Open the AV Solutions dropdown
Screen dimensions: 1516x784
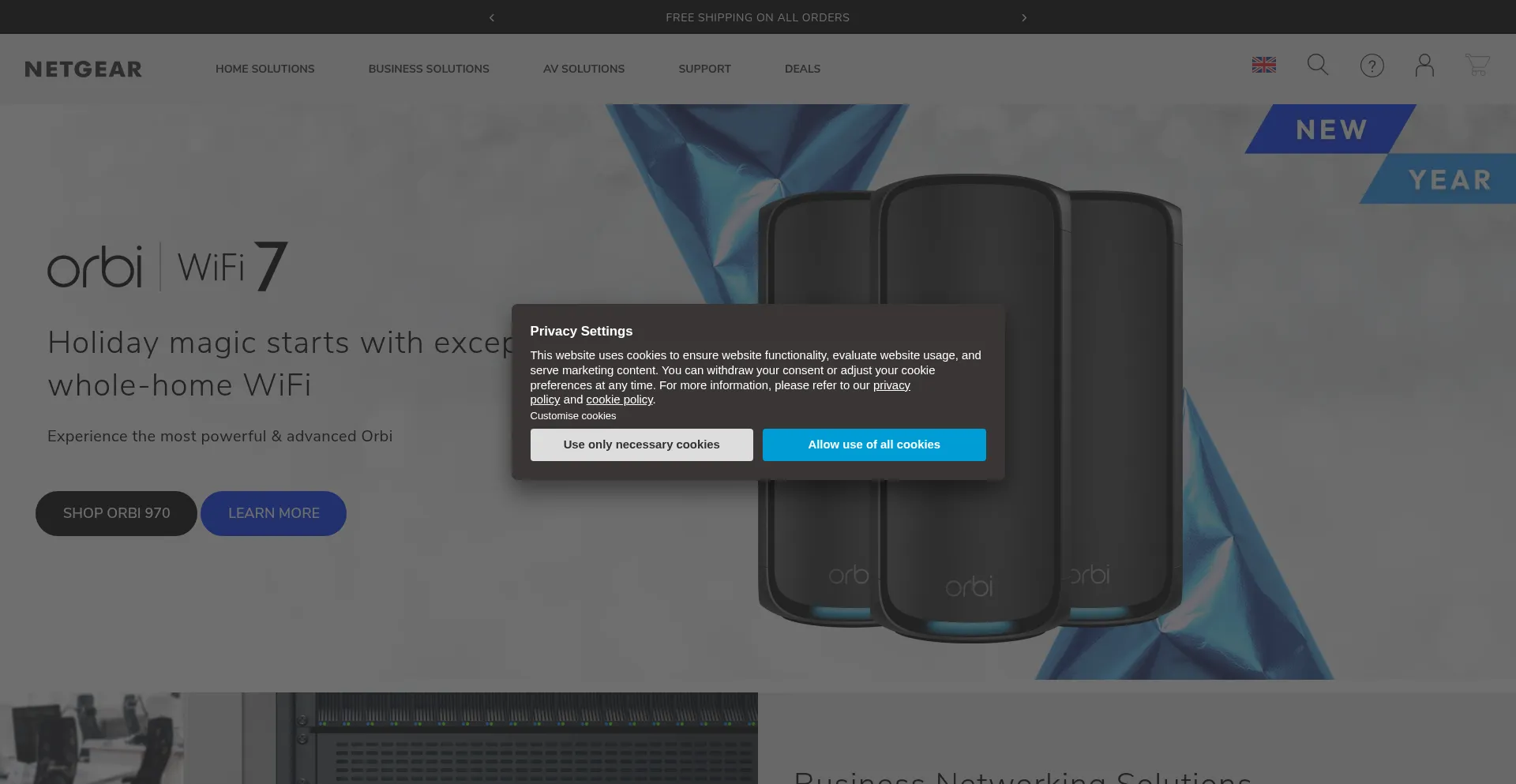584,69
